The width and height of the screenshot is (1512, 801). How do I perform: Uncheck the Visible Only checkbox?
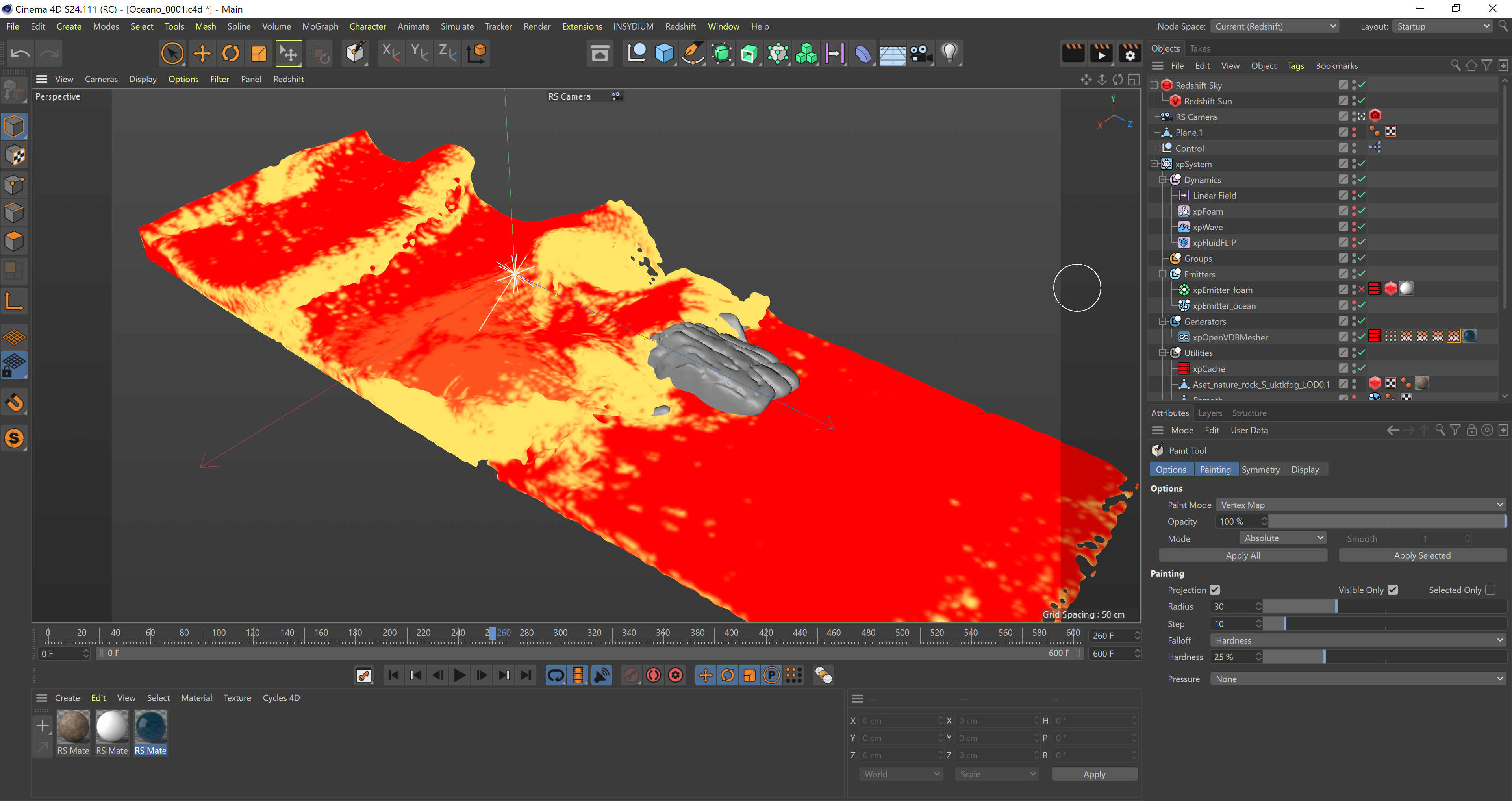[x=1392, y=590]
